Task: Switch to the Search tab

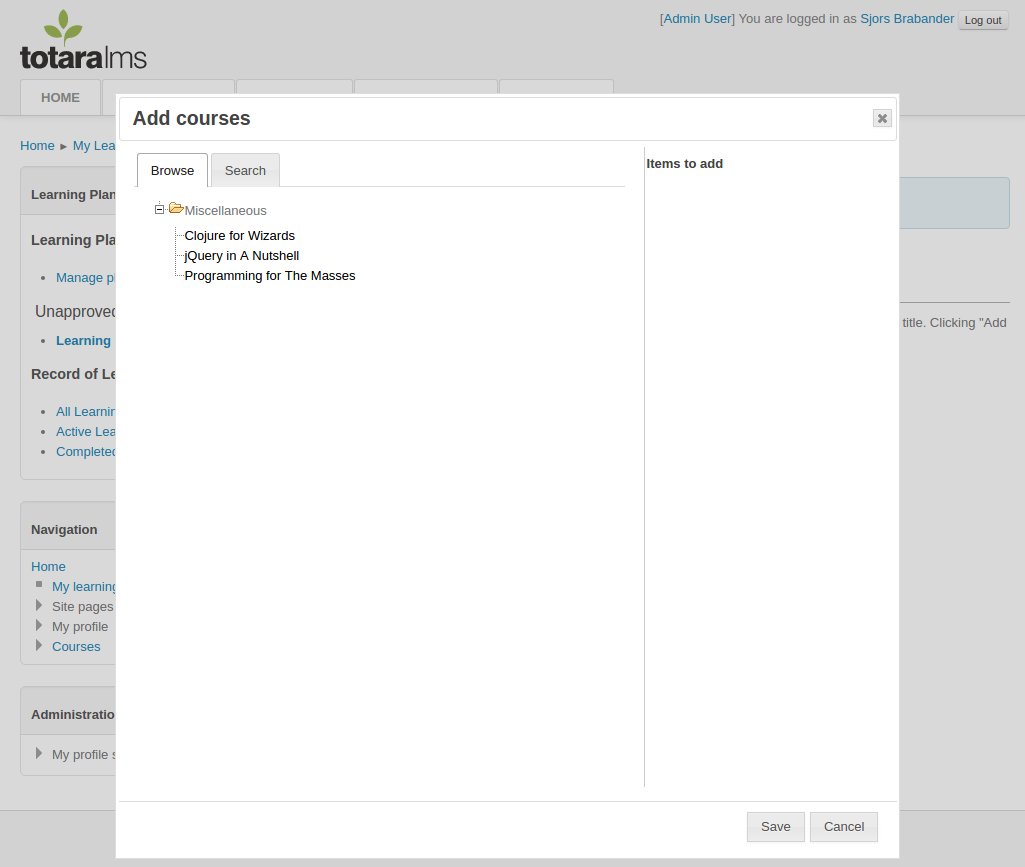Action: tap(245, 171)
